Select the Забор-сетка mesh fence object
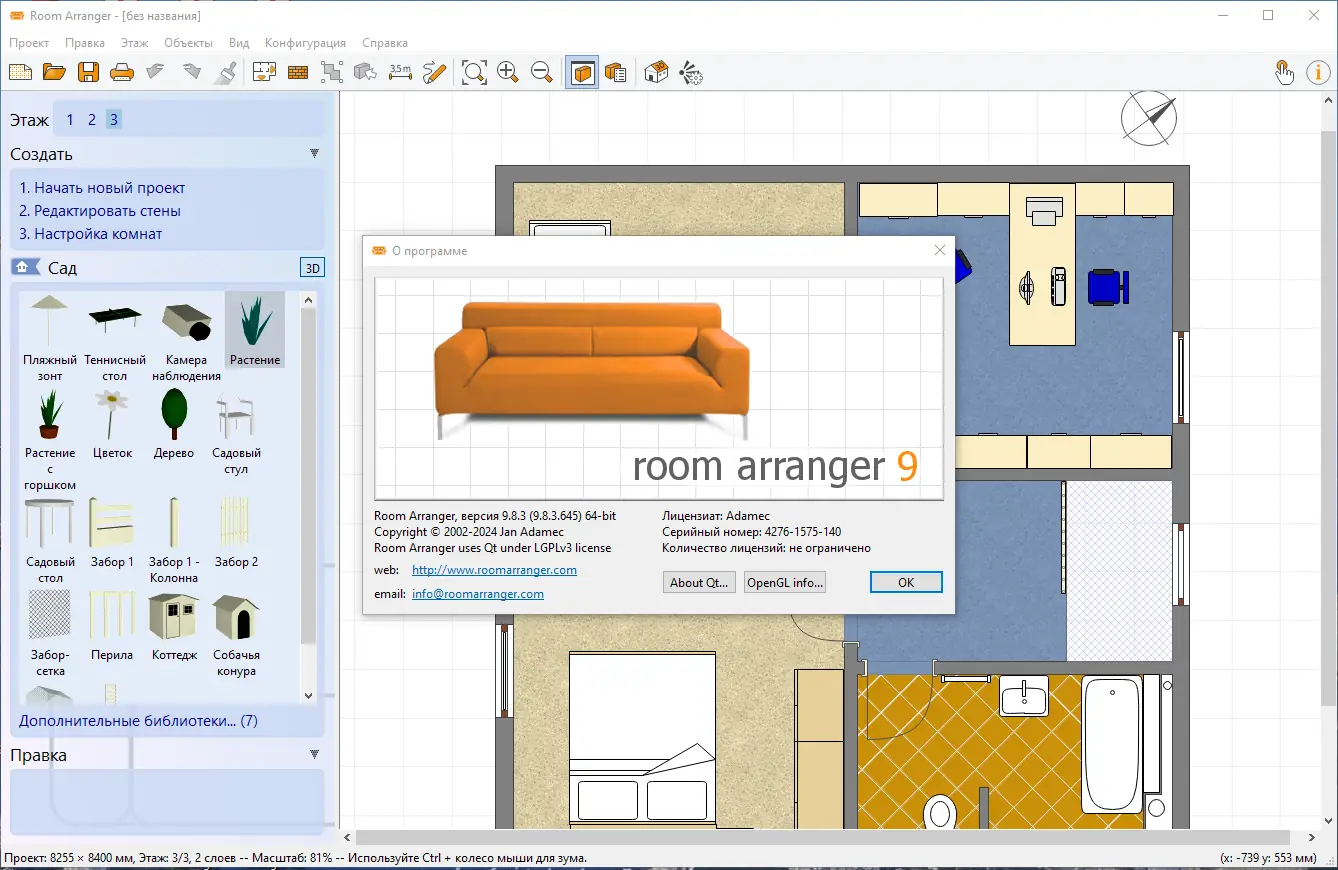This screenshot has height=870, width=1338. coord(50,634)
